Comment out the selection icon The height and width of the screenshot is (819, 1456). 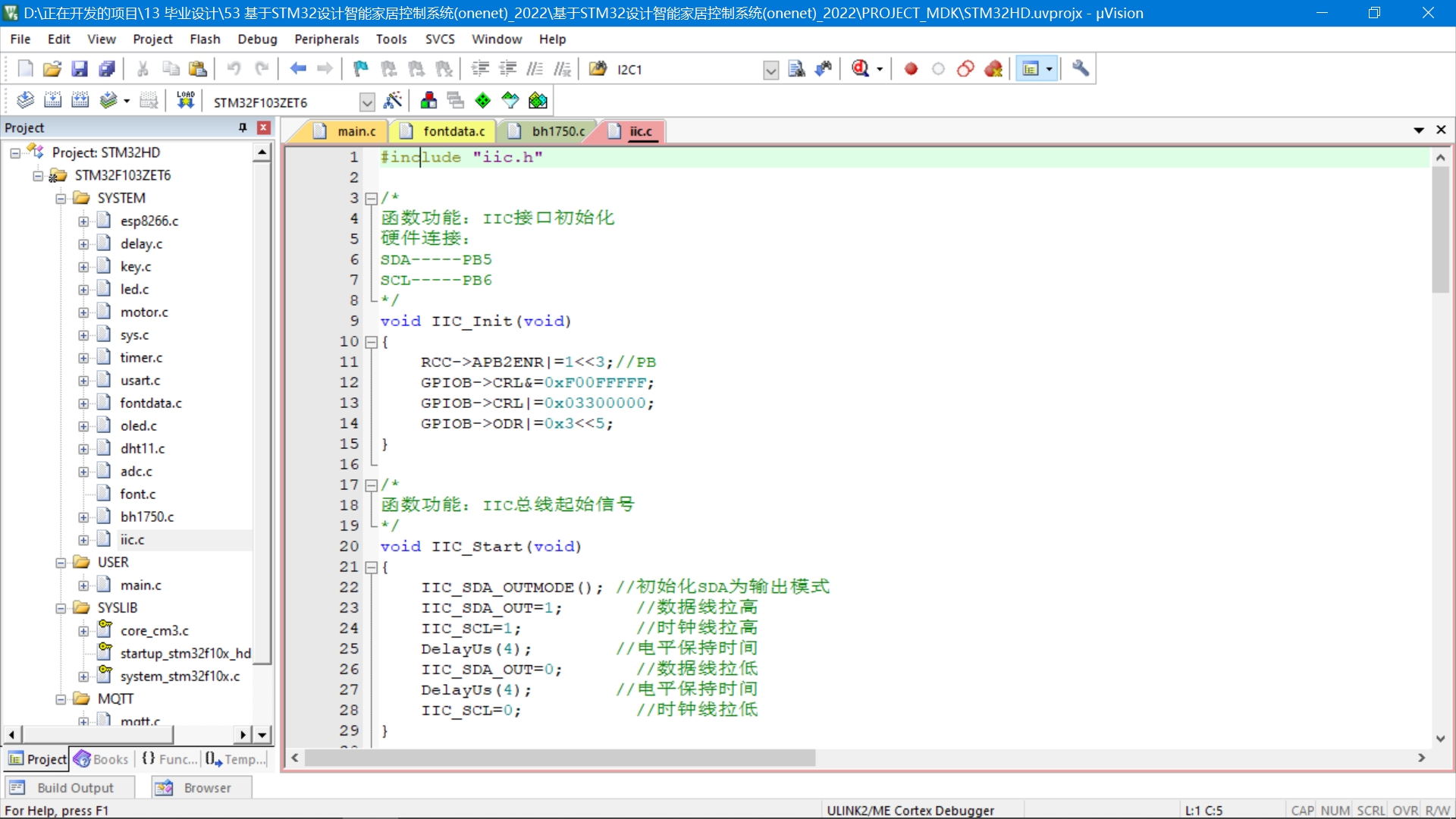point(535,69)
